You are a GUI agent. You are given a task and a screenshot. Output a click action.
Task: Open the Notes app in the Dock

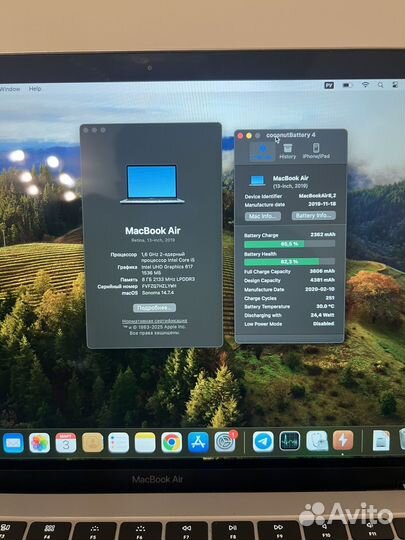pos(145,443)
